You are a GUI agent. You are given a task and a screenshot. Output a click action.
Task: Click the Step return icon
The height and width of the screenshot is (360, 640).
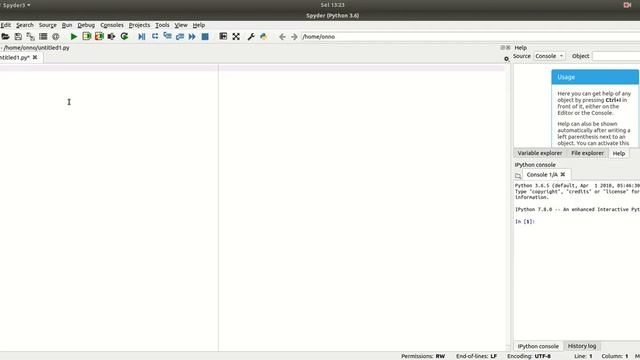pos(180,37)
